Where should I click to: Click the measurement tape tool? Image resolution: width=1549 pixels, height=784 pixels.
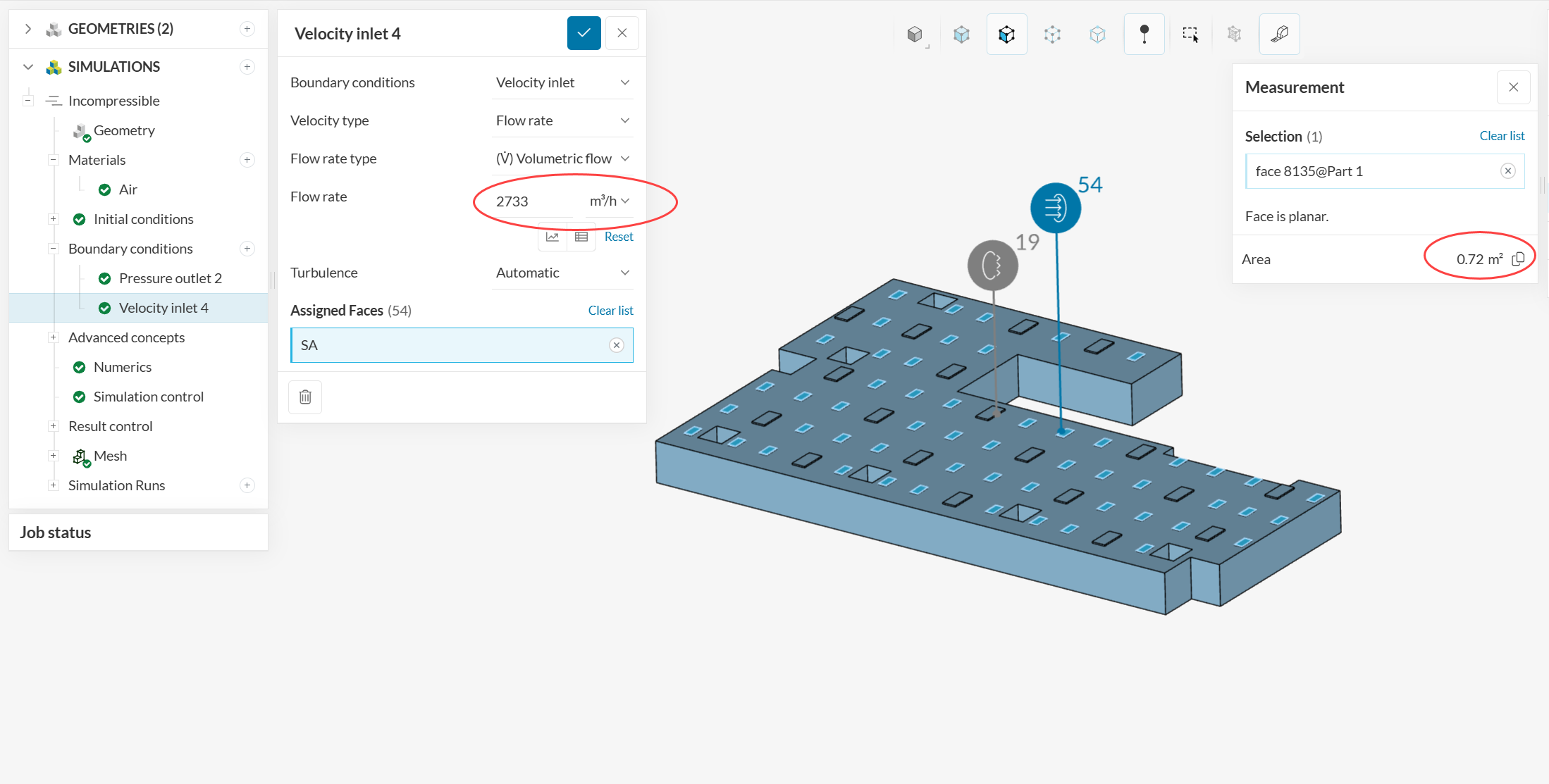(x=1279, y=34)
